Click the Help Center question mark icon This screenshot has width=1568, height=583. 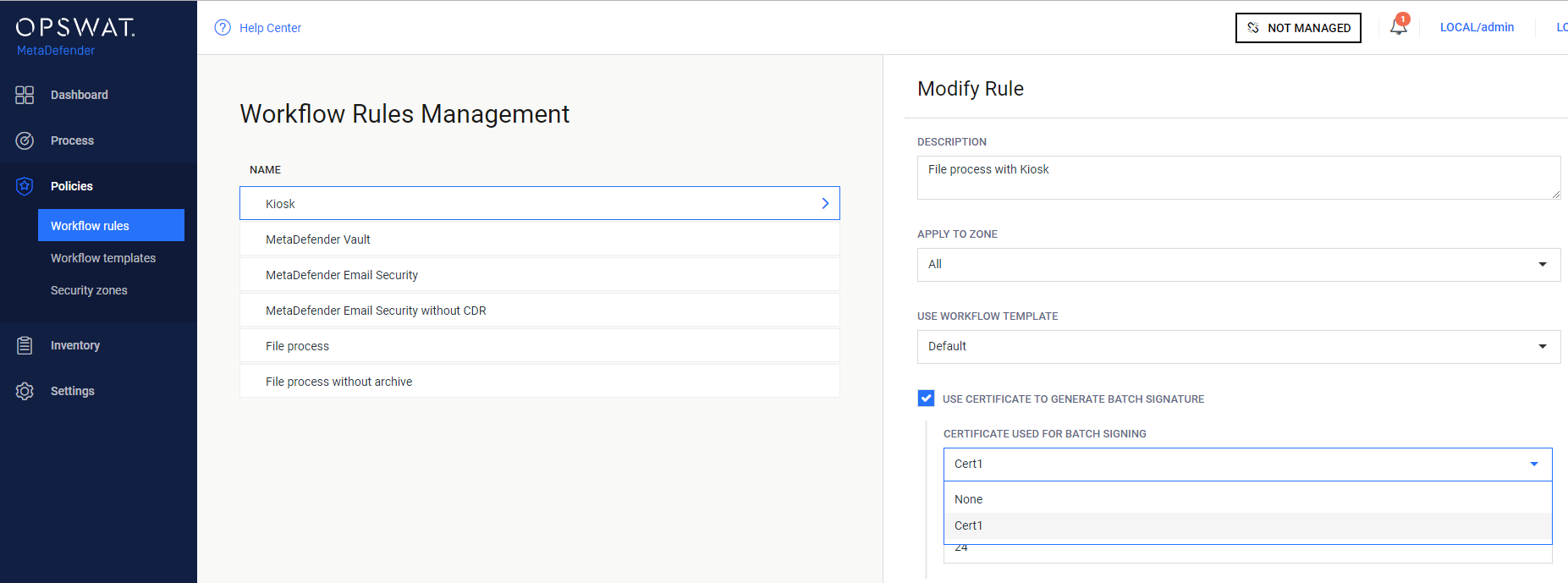[223, 27]
